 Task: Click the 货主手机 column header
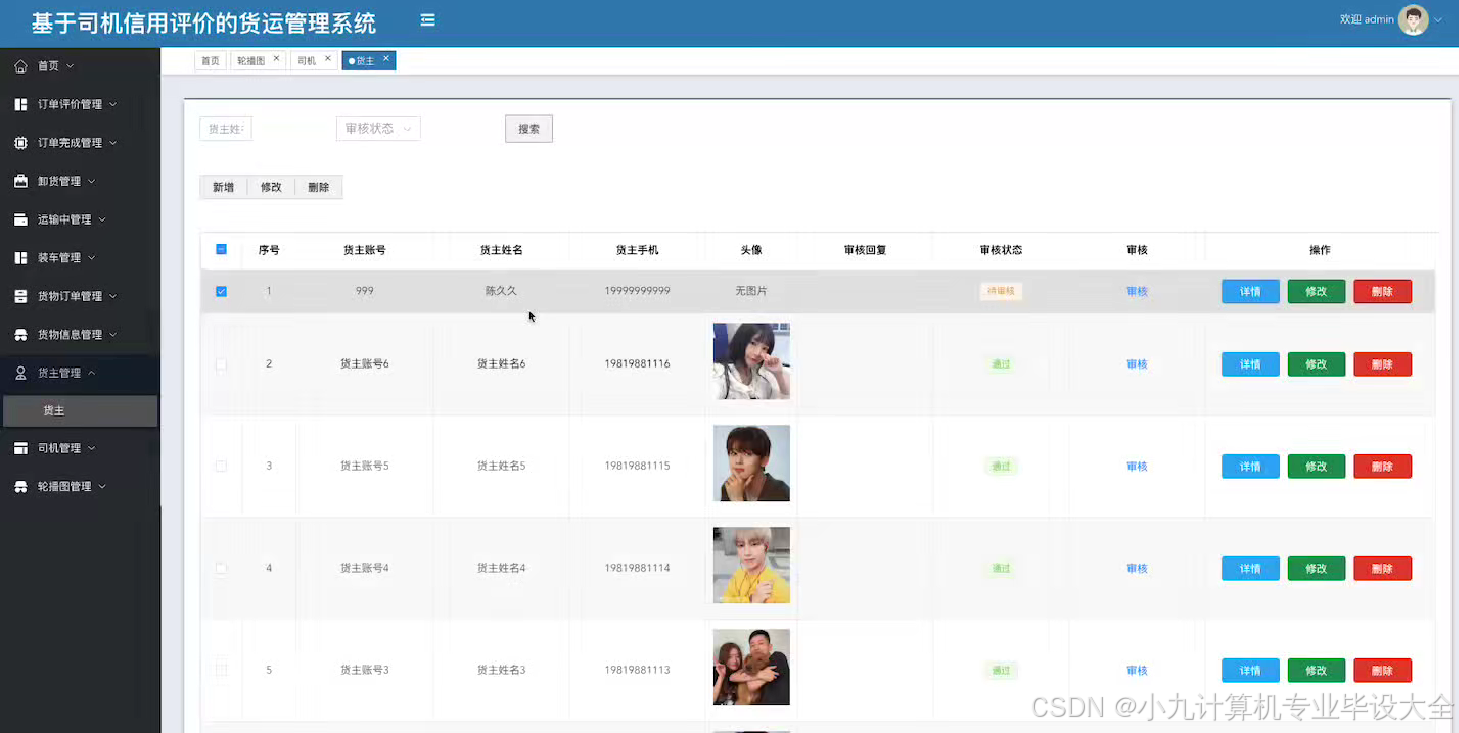pyautogui.click(x=637, y=250)
